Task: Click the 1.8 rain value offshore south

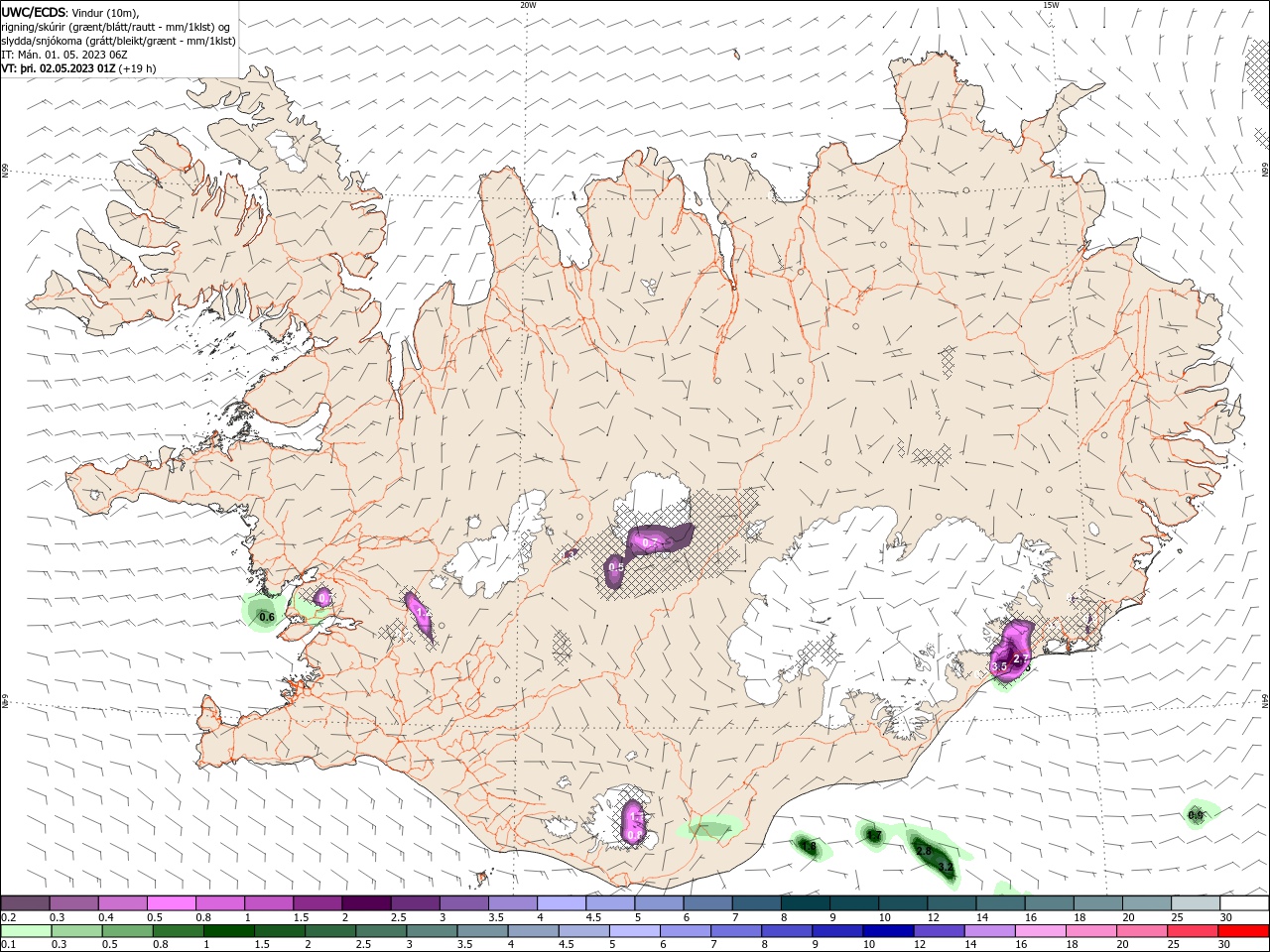Action: click(808, 847)
